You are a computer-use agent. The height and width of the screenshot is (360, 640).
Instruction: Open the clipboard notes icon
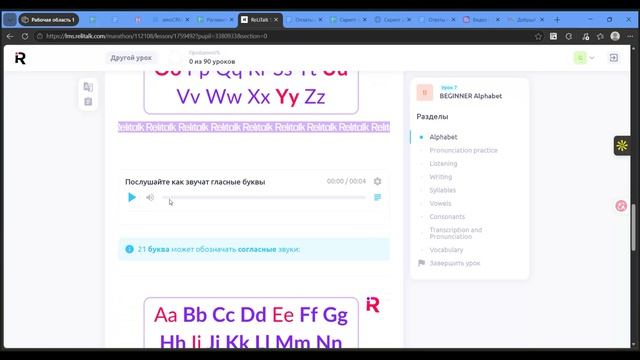click(88, 102)
